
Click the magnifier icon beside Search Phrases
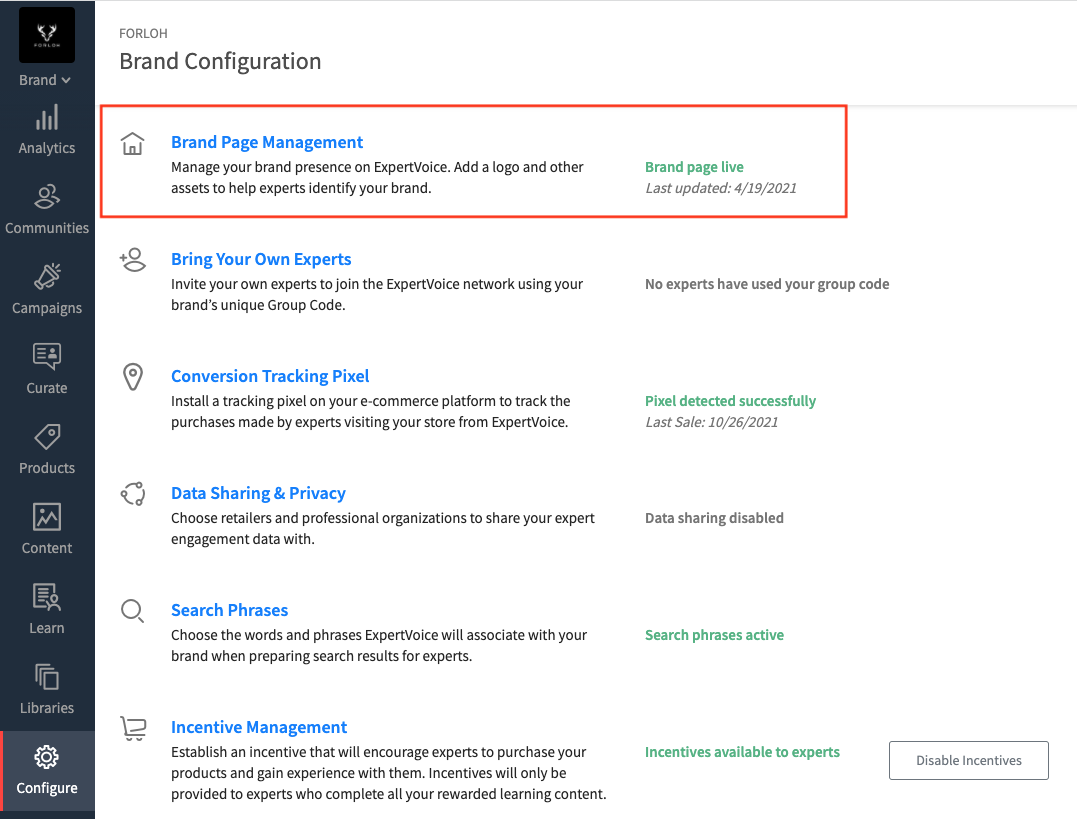[133, 611]
